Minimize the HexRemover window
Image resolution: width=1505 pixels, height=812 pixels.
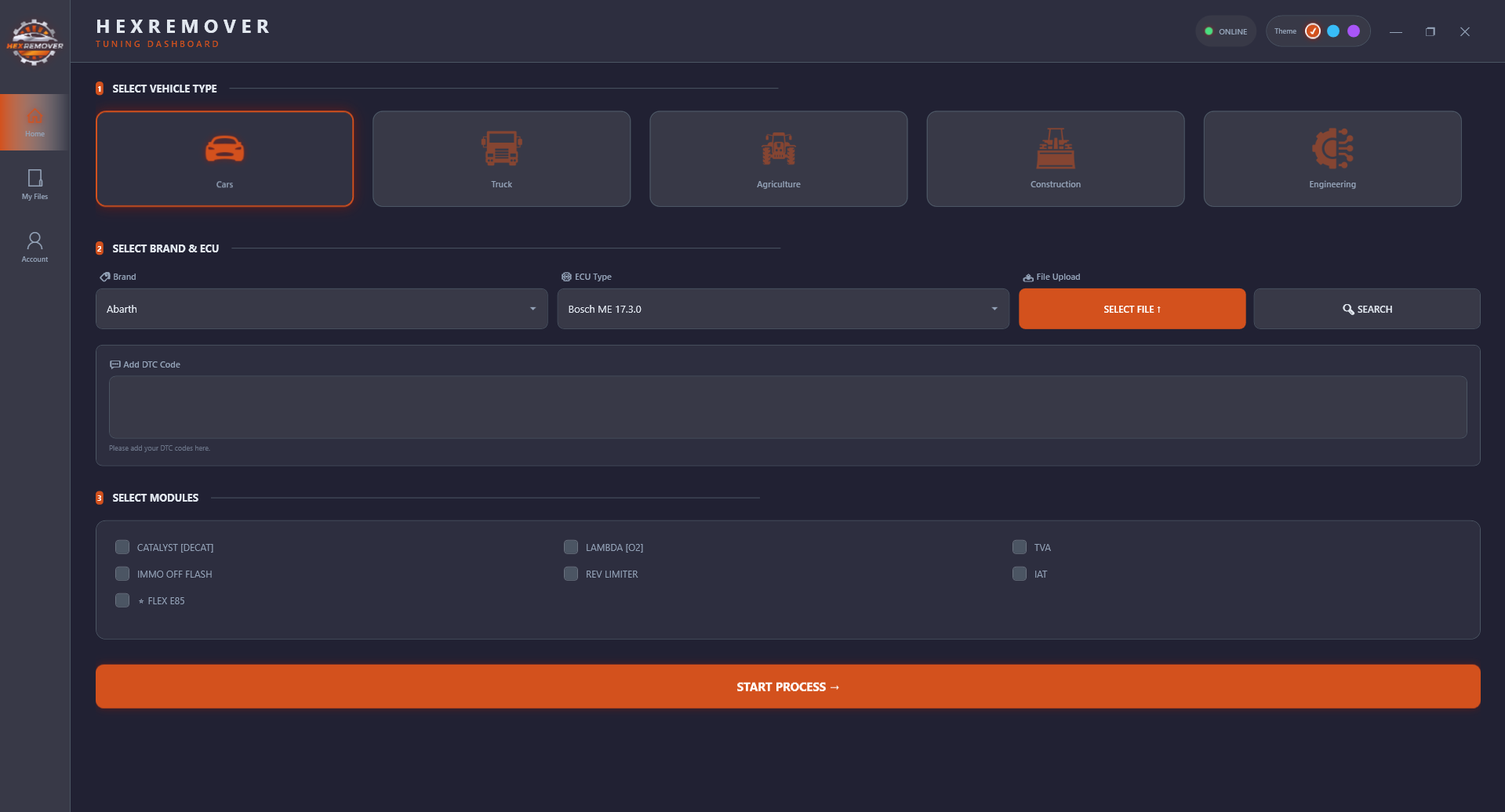[1396, 32]
